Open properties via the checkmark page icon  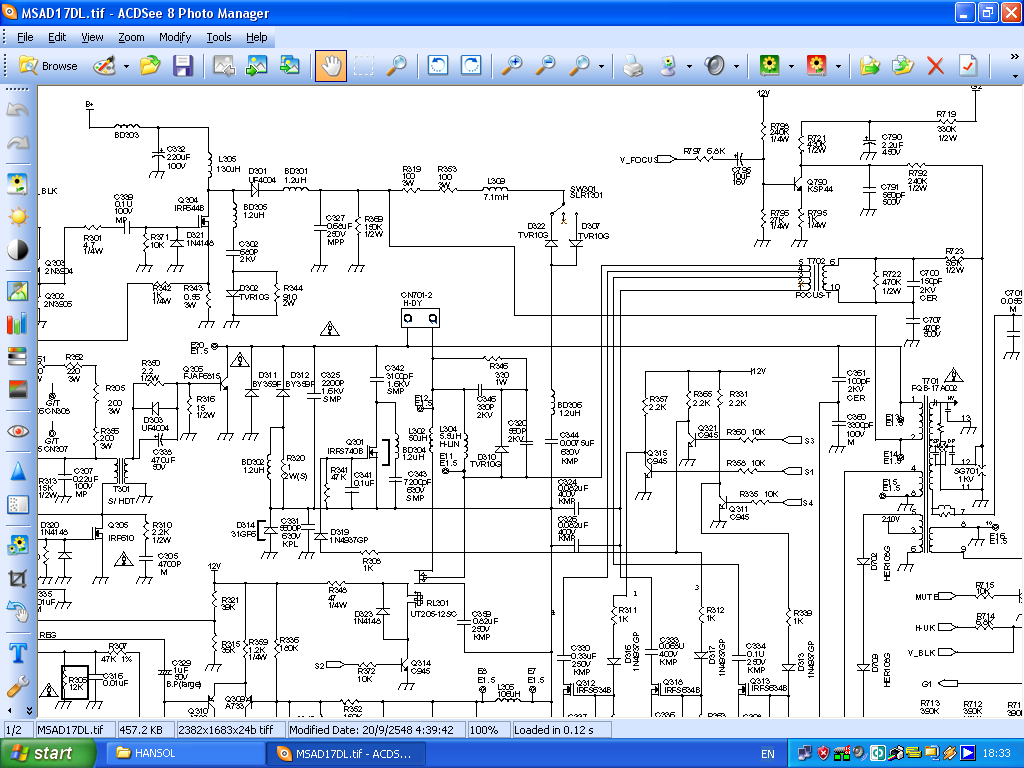click(x=968, y=66)
